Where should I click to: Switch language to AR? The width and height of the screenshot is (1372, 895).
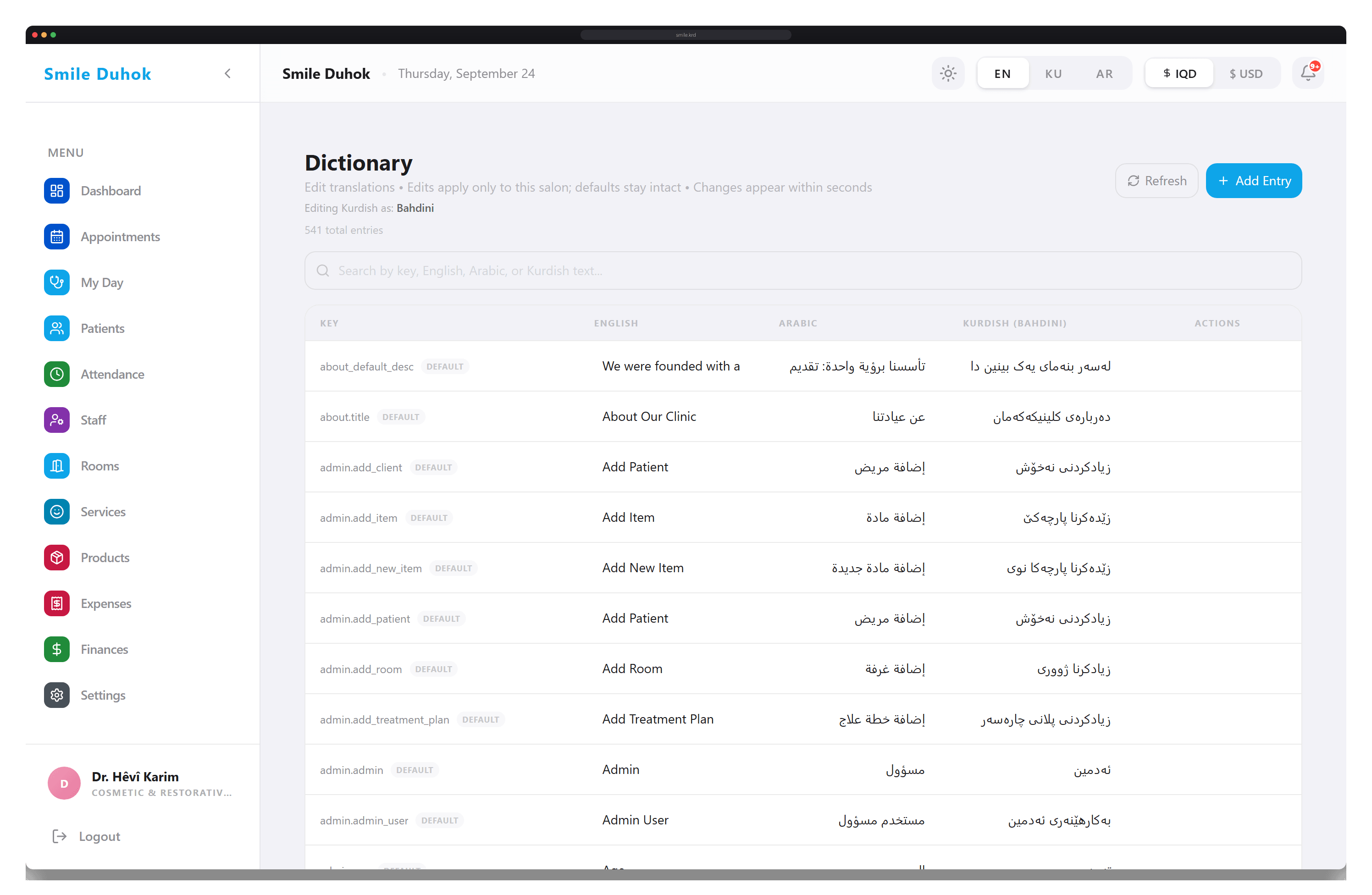point(1104,74)
